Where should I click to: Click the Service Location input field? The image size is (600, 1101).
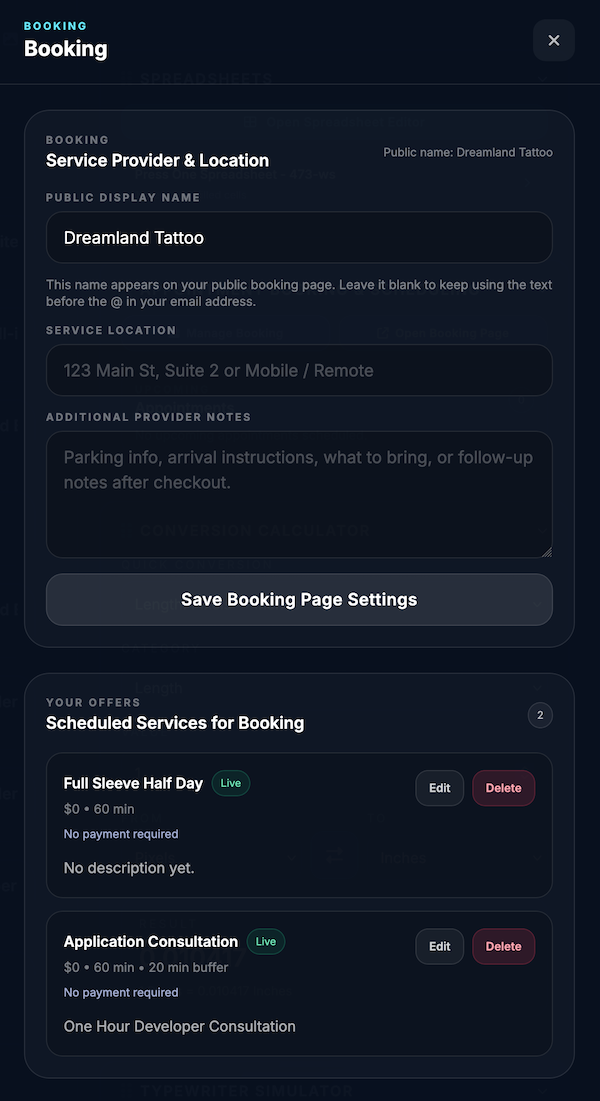[298, 370]
